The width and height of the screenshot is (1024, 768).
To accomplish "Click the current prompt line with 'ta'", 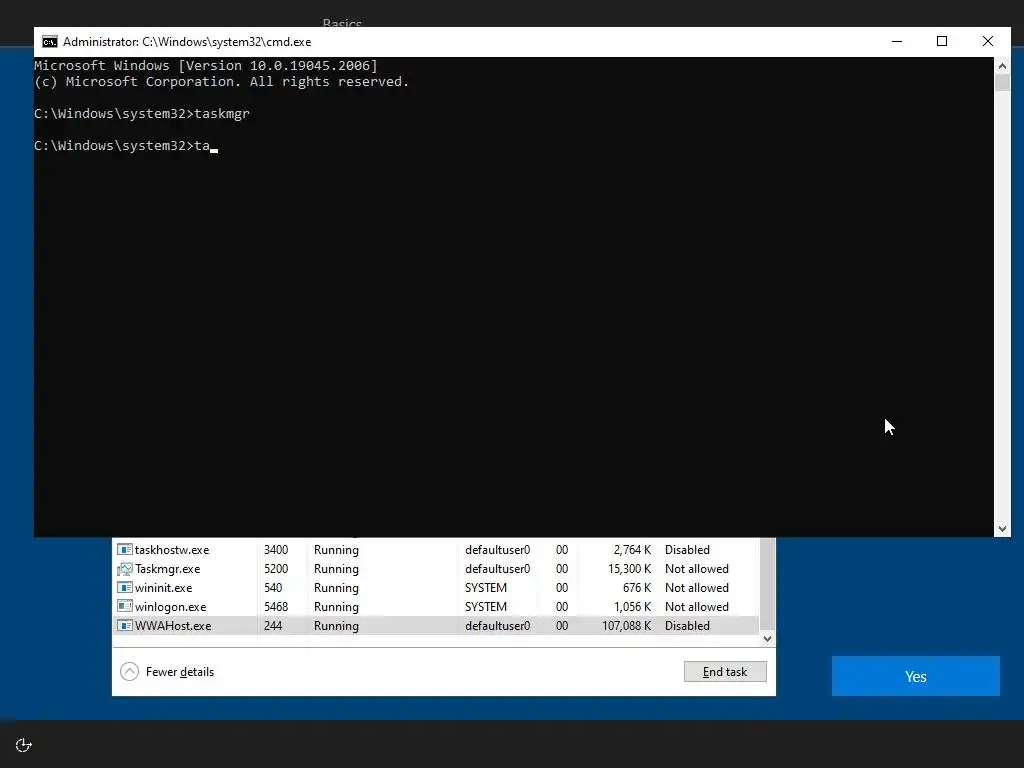I will tap(125, 146).
